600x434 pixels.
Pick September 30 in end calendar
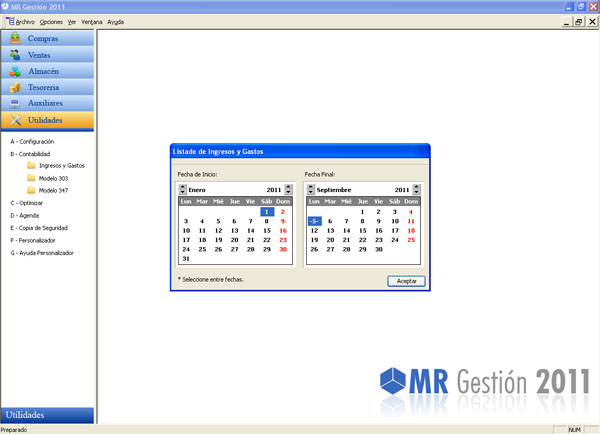(x=378, y=249)
